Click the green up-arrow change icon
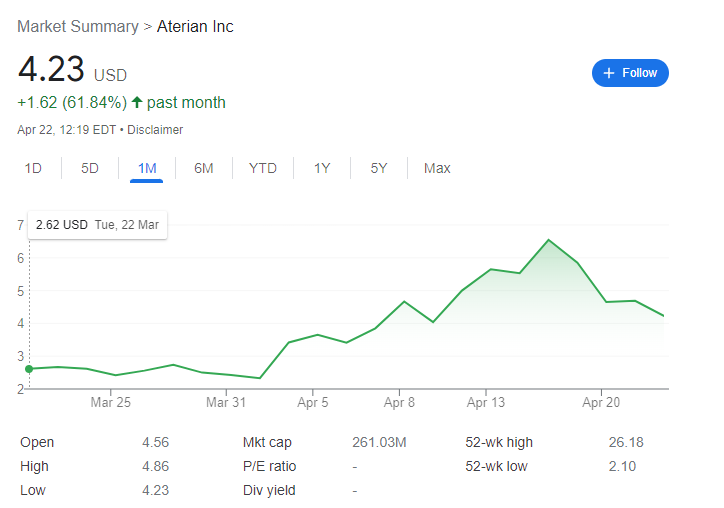This screenshot has height=508, width=724. (137, 102)
